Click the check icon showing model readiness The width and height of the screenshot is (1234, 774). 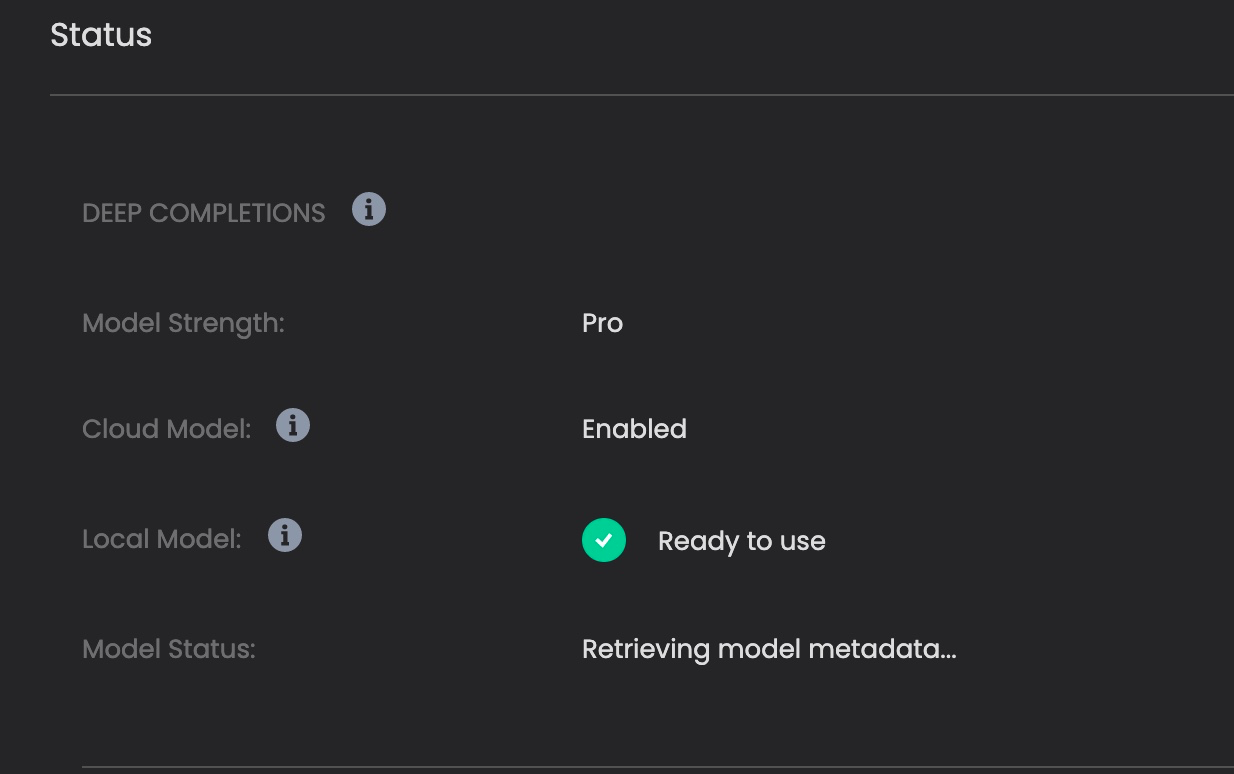(x=603, y=540)
